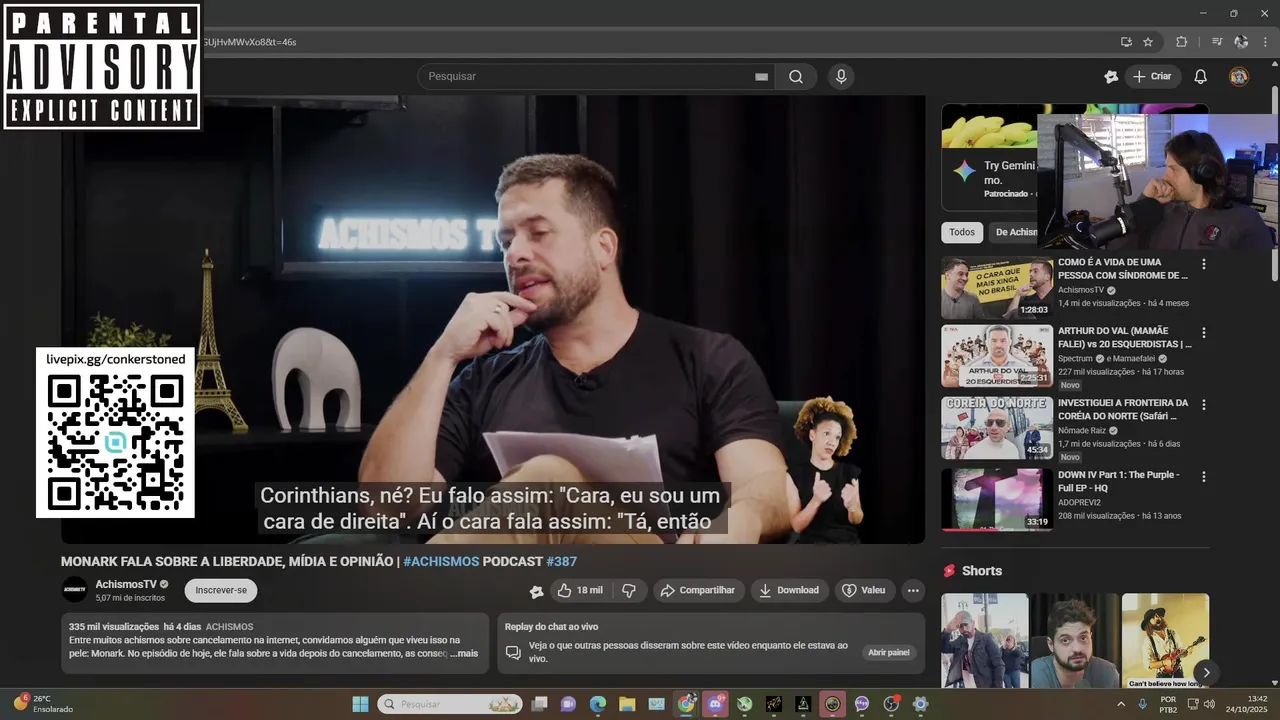Click the Download button
The image size is (1280, 720).
coord(789,590)
